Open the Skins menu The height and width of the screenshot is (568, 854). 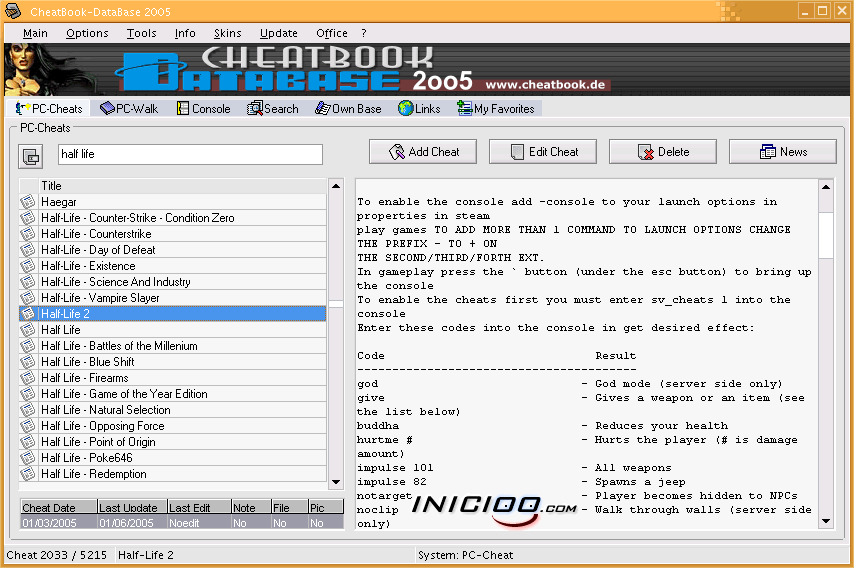(228, 33)
